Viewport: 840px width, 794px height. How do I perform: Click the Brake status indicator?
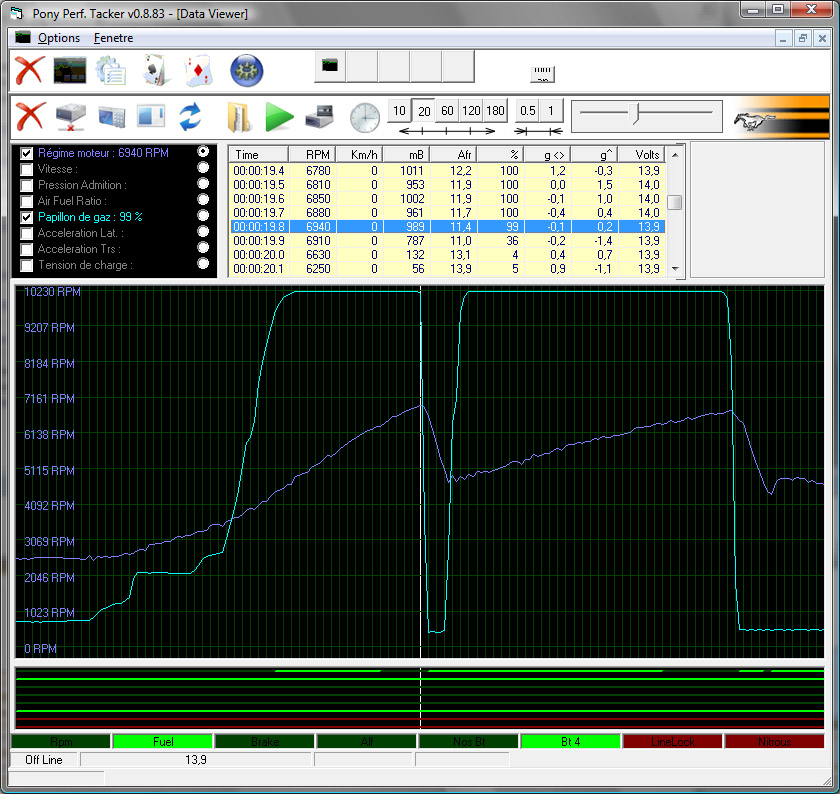[x=265, y=741]
